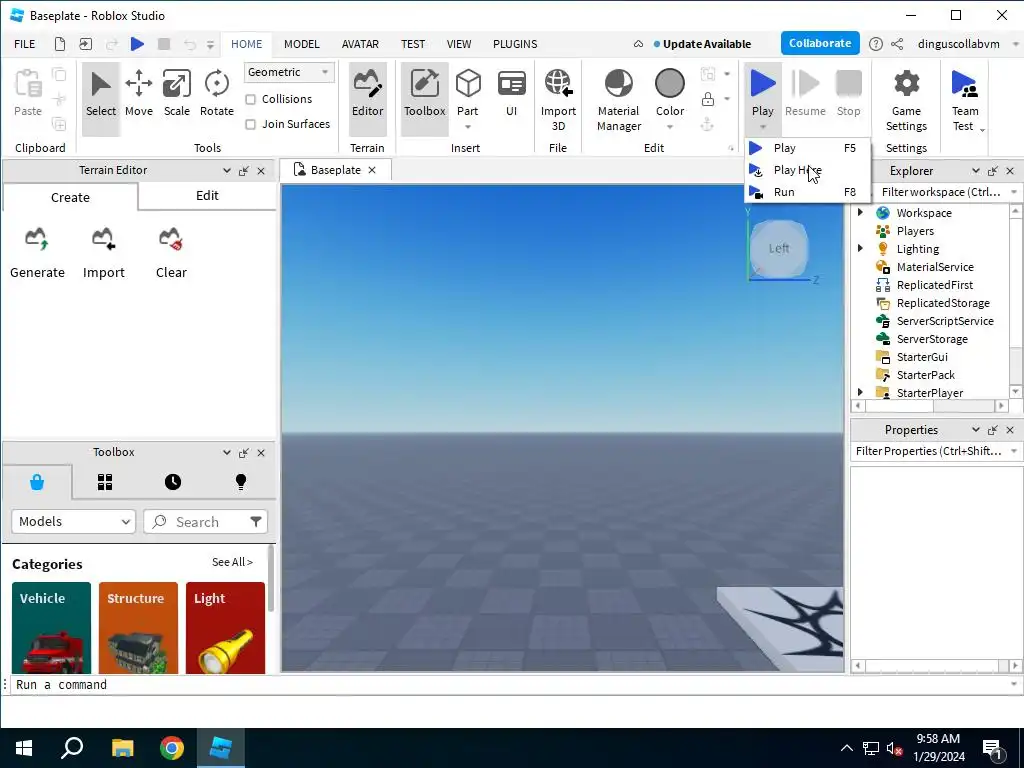The width and height of the screenshot is (1024, 768).
Task: Click the Collaborate button
Action: (820, 43)
